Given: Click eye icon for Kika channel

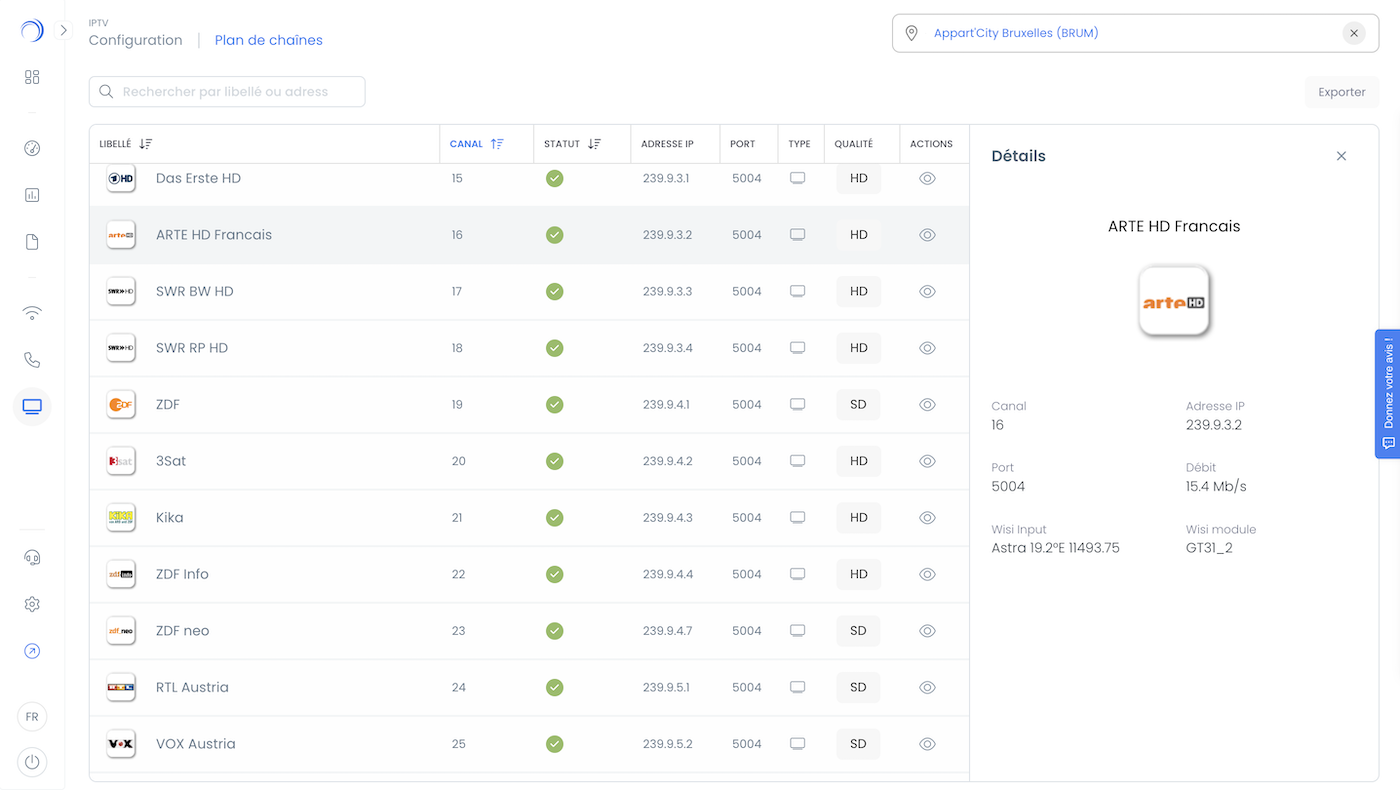Looking at the screenshot, I should click(x=927, y=518).
